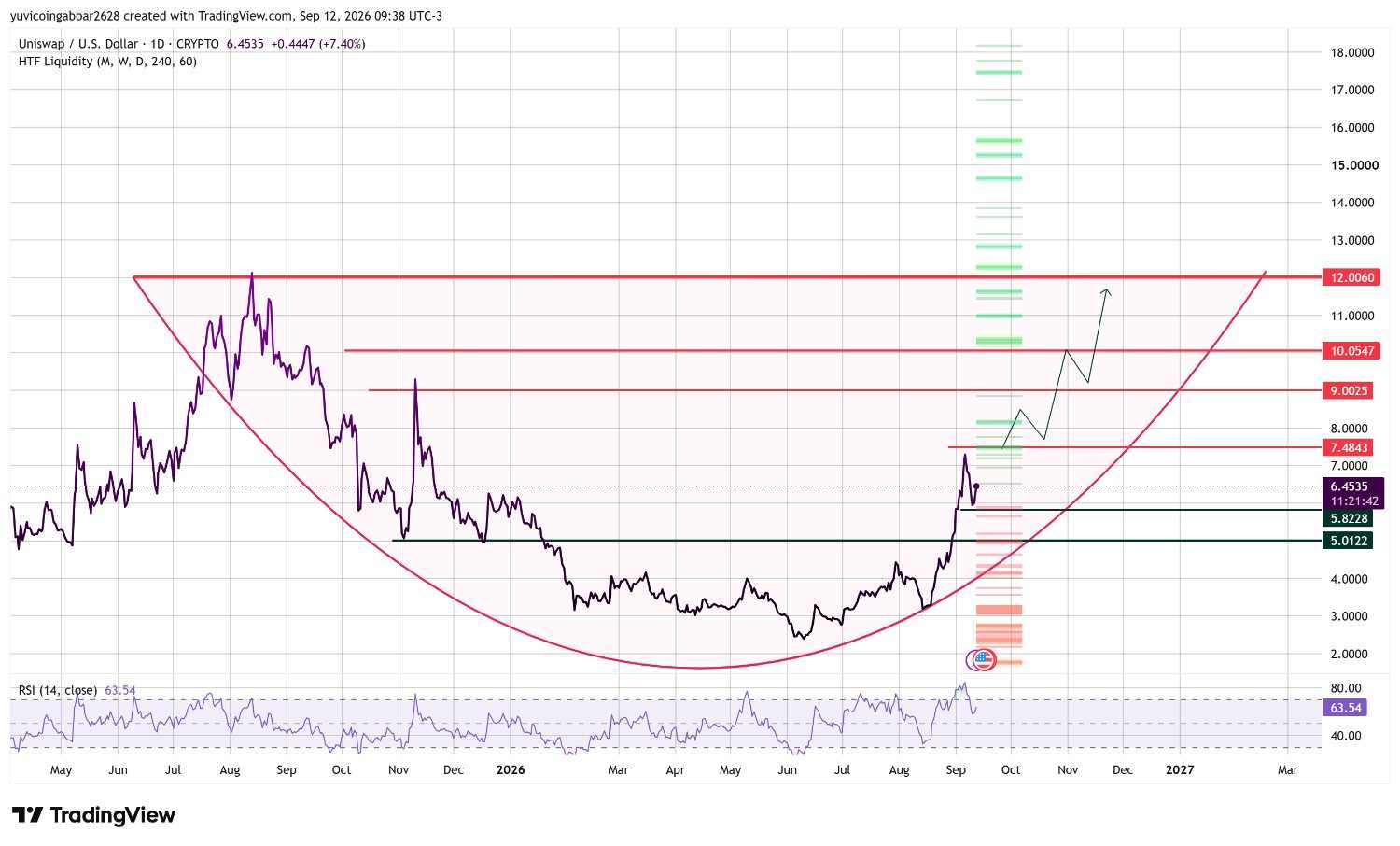Select the 5.8228 green price tag

click(1349, 518)
